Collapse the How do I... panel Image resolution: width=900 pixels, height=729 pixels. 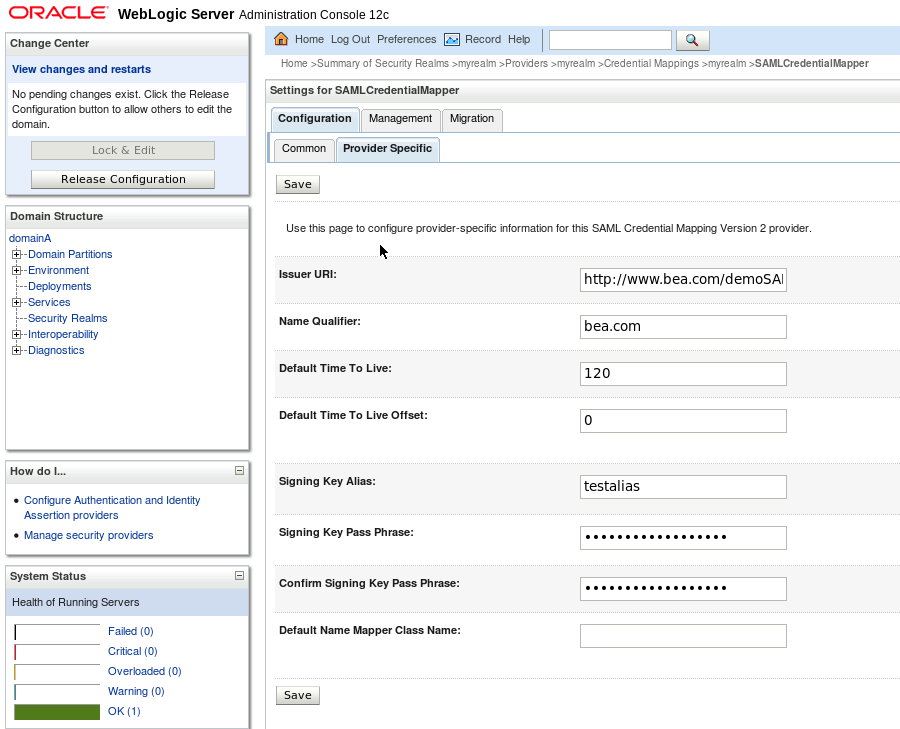239,470
